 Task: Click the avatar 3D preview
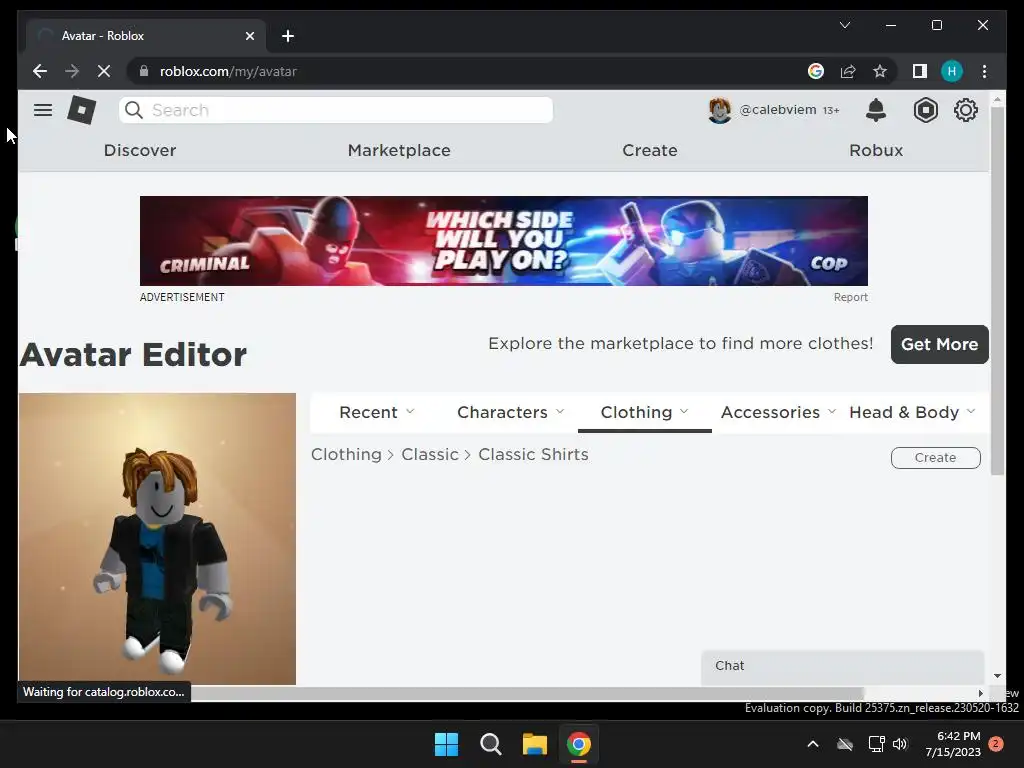(157, 539)
